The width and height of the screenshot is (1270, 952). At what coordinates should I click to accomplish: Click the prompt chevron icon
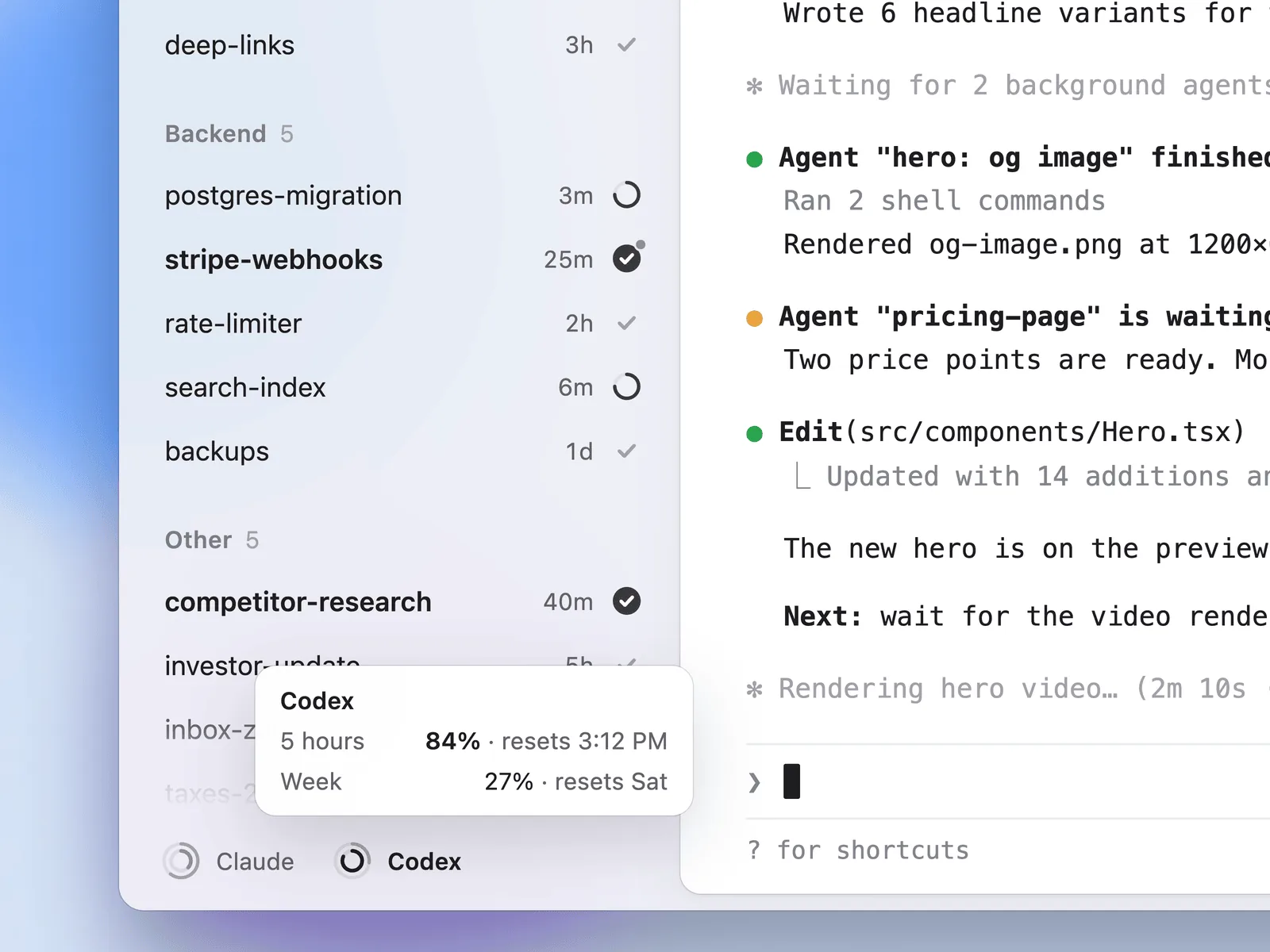pos(754,783)
